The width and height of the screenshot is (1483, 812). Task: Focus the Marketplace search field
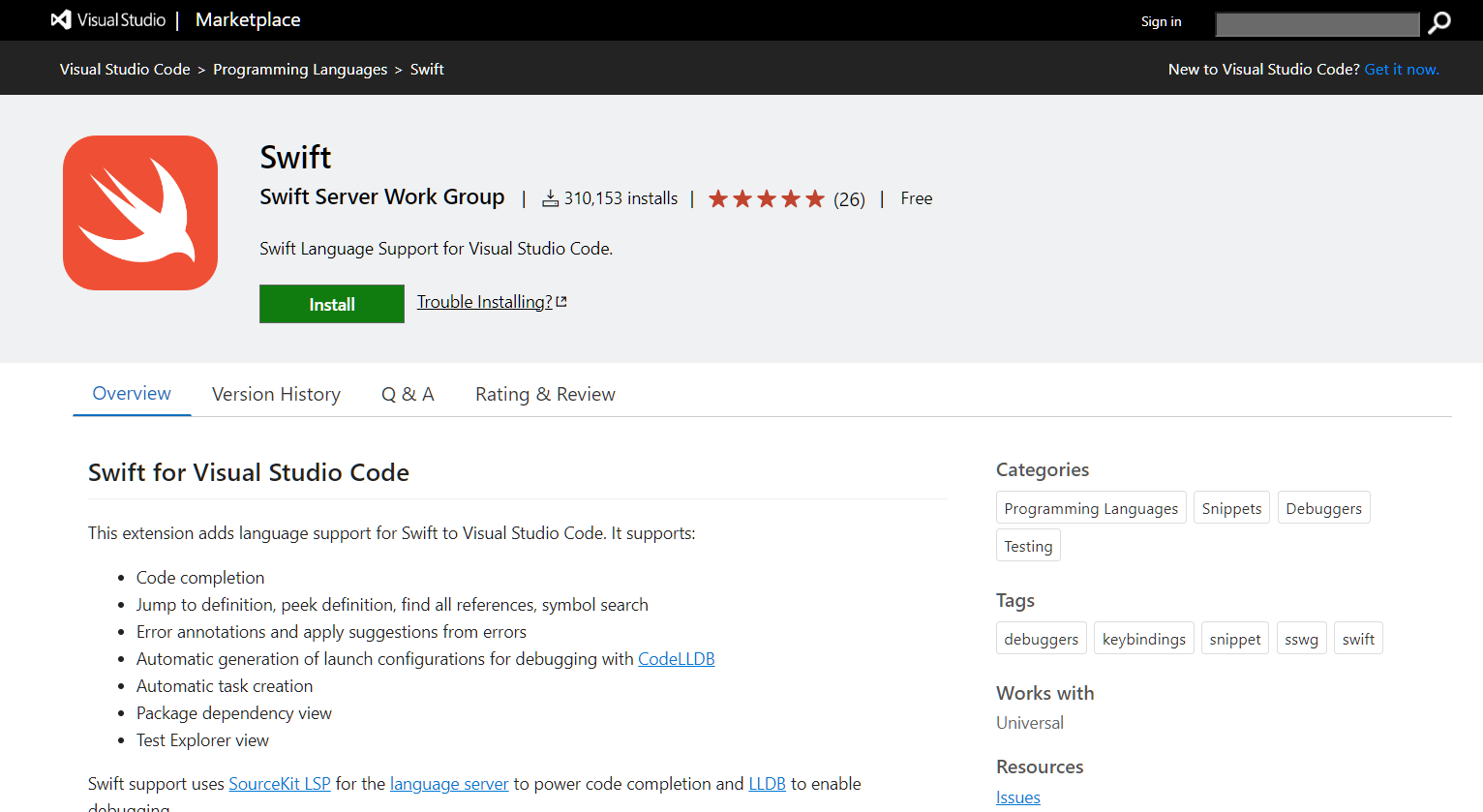click(x=1317, y=23)
